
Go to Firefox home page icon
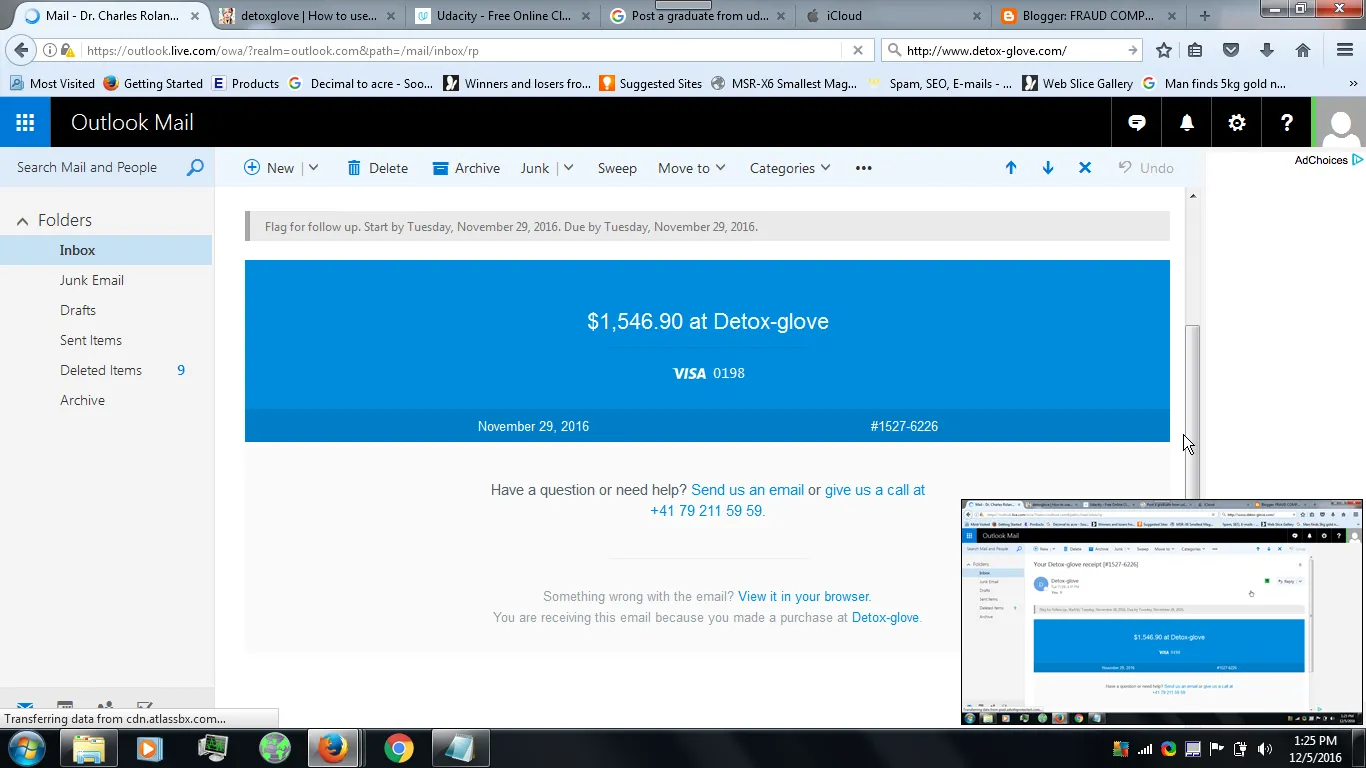coord(1303,50)
